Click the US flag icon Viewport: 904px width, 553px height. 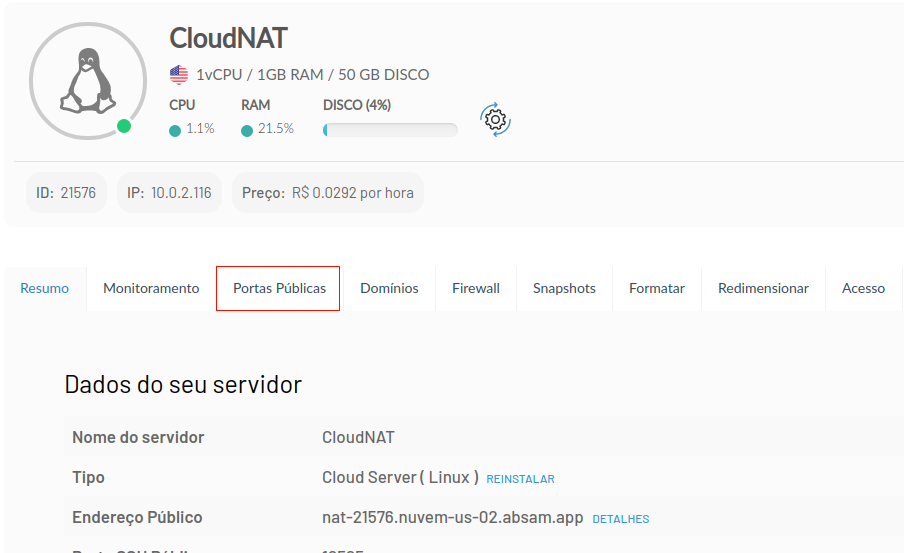pyautogui.click(x=179, y=74)
